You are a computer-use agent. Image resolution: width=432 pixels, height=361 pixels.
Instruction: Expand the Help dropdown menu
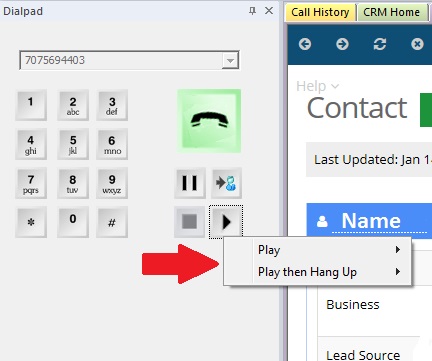pos(317,86)
